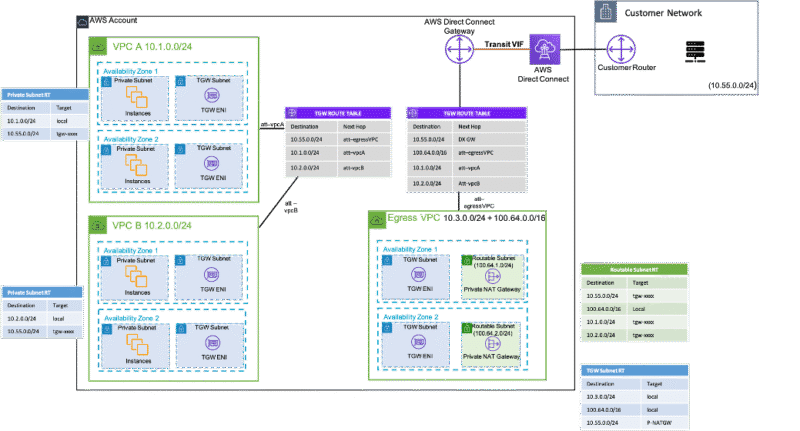Image resolution: width=800 pixels, height=431 pixels.
Task: Click the 'VPC A 10.1.0.0/24' title
Action: pos(152,46)
